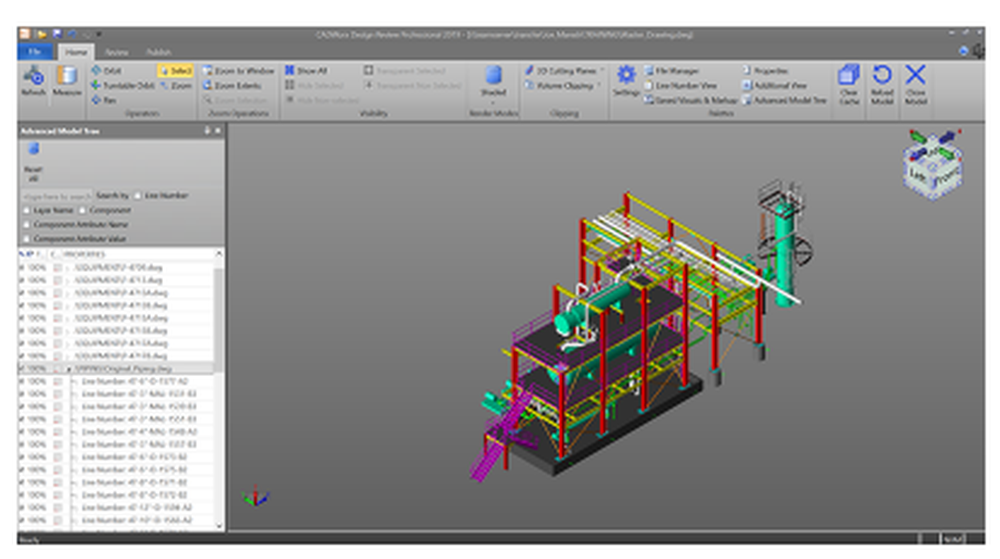
Task: Click Hide Selected in Visibility group
Action: click(x=314, y=85)
